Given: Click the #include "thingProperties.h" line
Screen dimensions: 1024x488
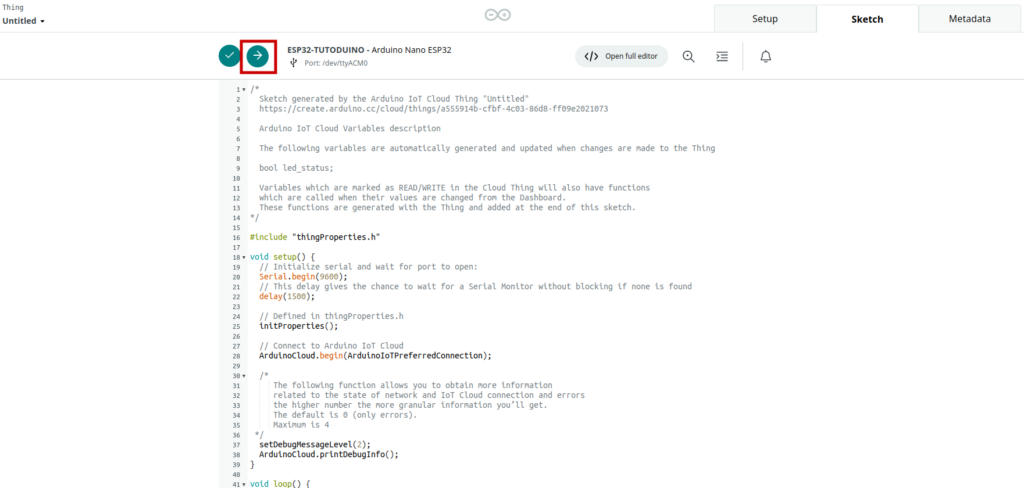Looking at the screenshot, I should (315, 237).
